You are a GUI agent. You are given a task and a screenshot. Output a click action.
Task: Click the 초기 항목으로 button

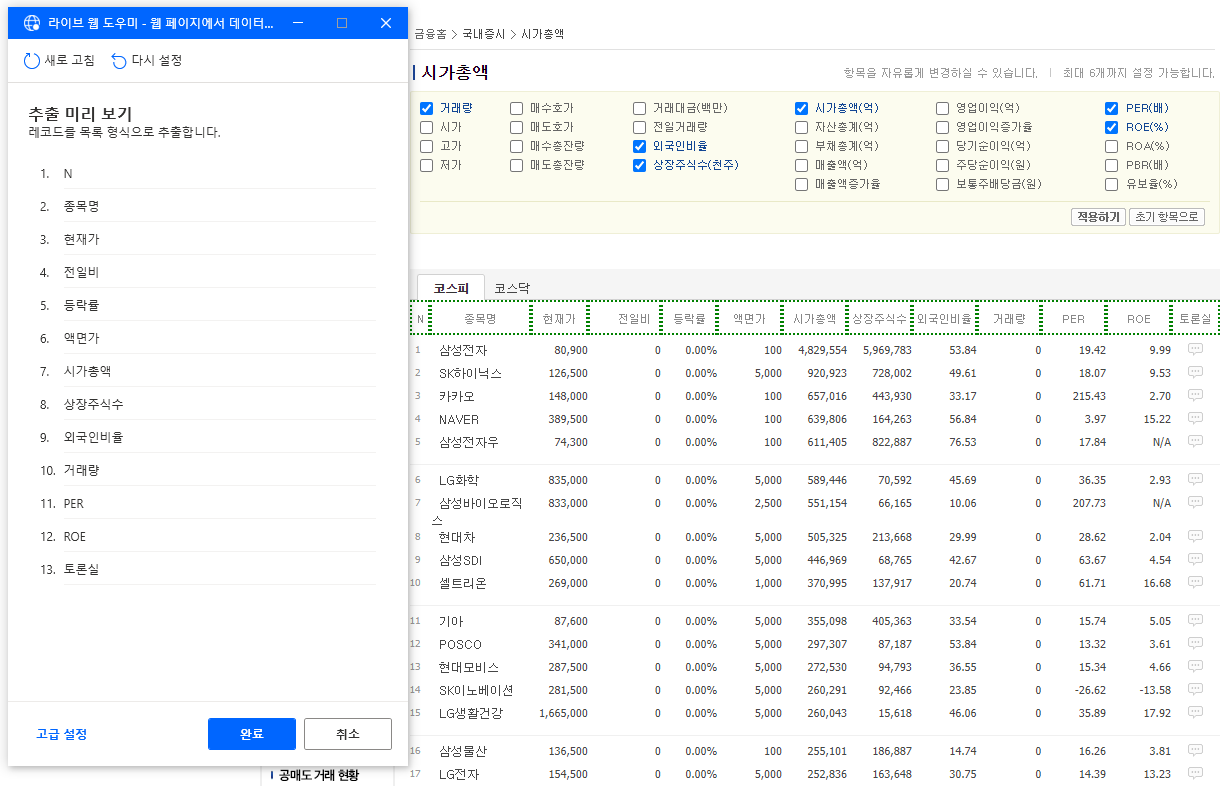click(1167, 217)
